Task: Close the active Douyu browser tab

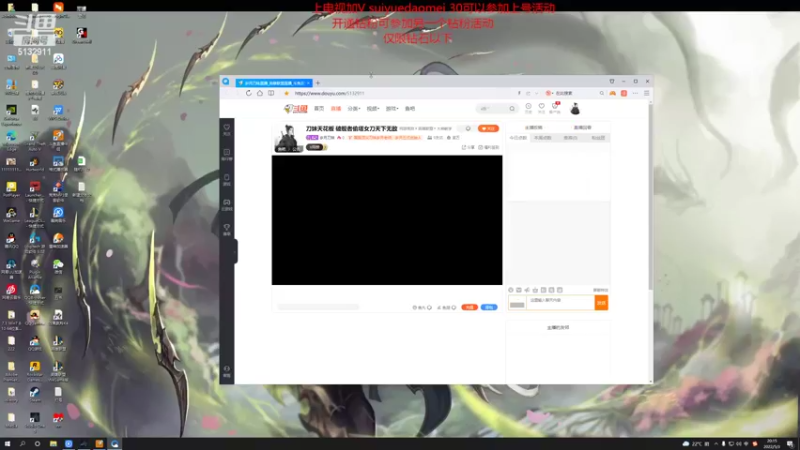Action: tap(308, 83)
